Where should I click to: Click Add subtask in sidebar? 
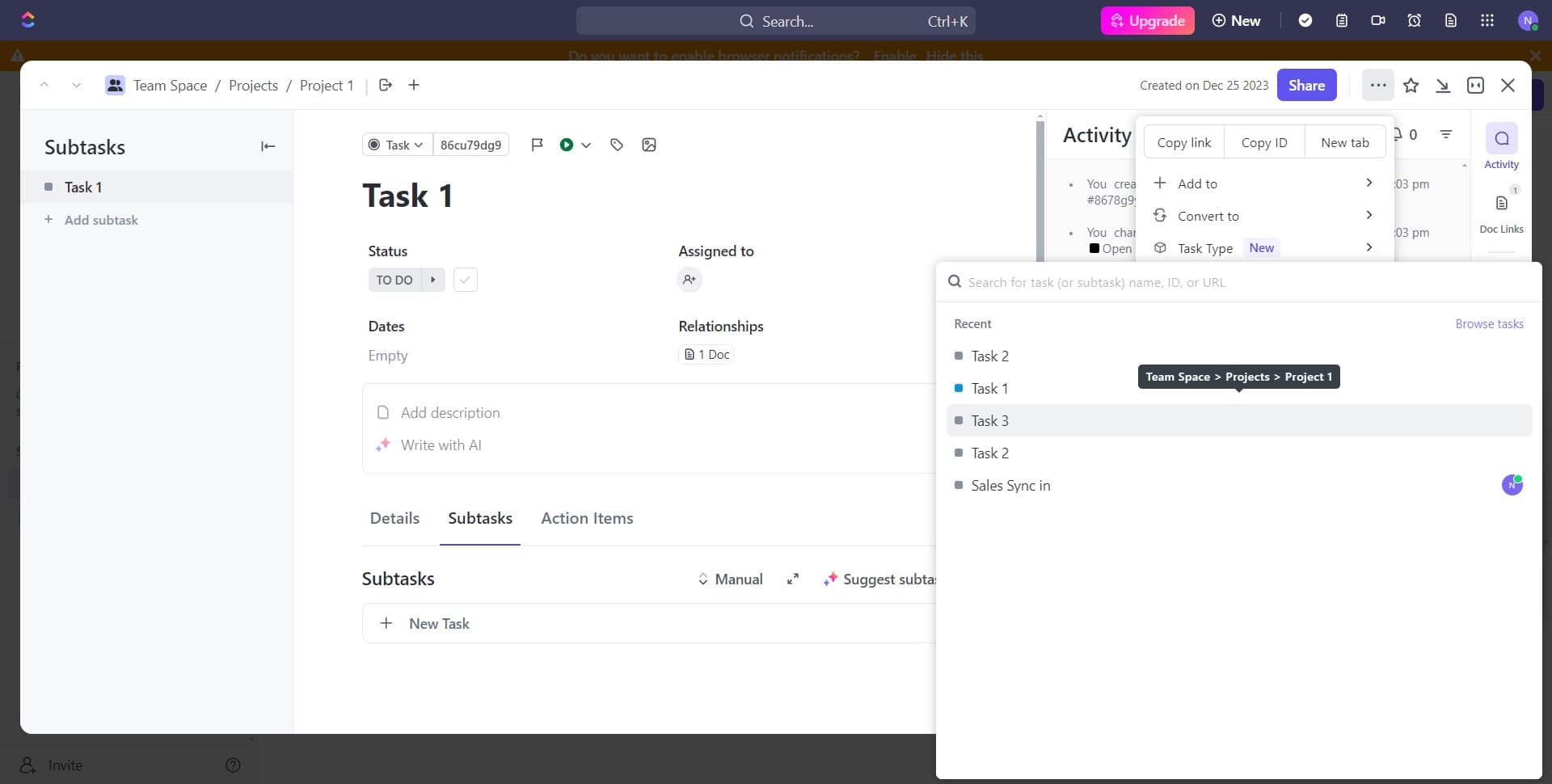pos(101,220)
